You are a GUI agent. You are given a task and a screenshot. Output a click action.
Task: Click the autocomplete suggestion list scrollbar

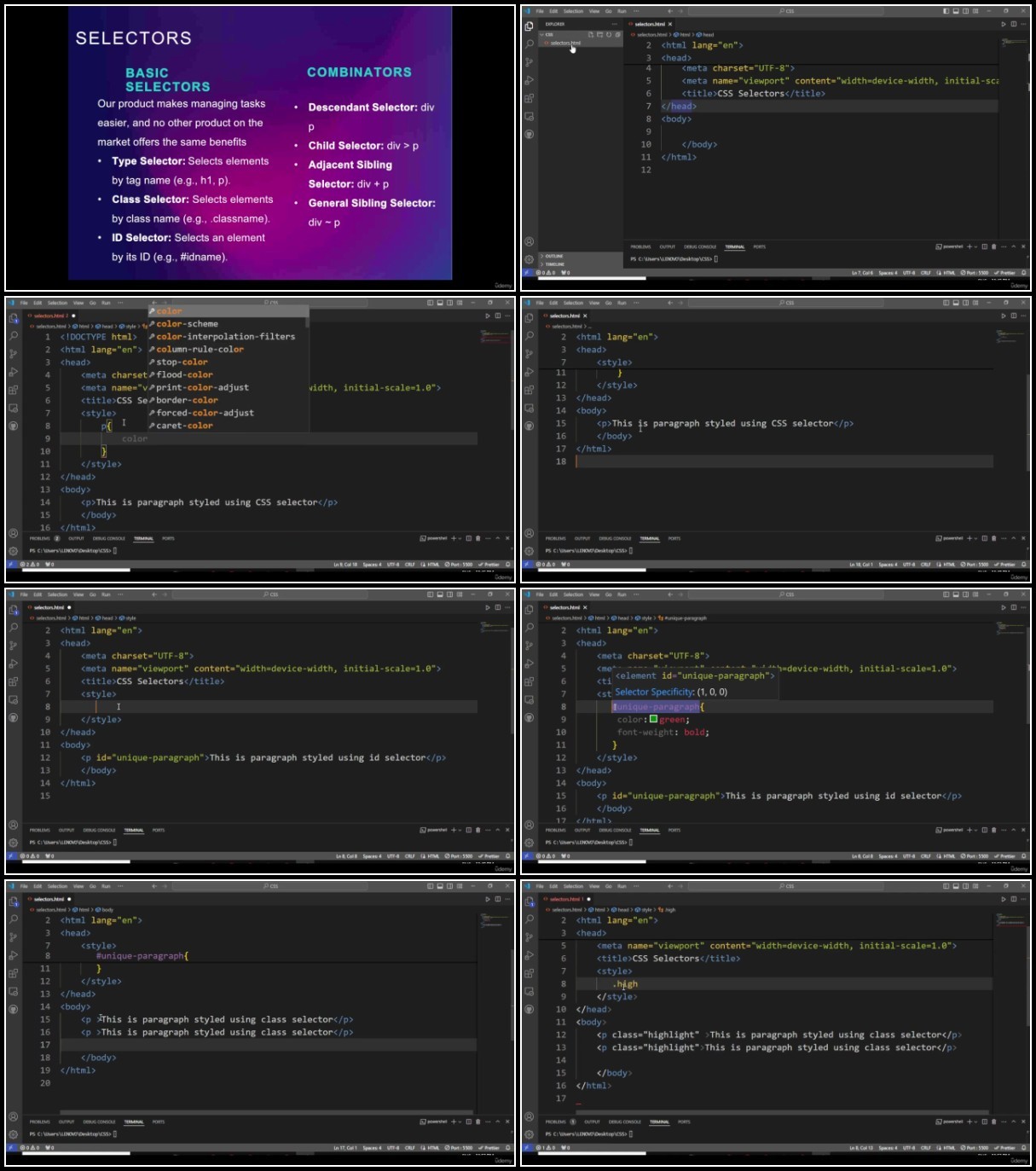pyautogui.click(x=307, y=324)
